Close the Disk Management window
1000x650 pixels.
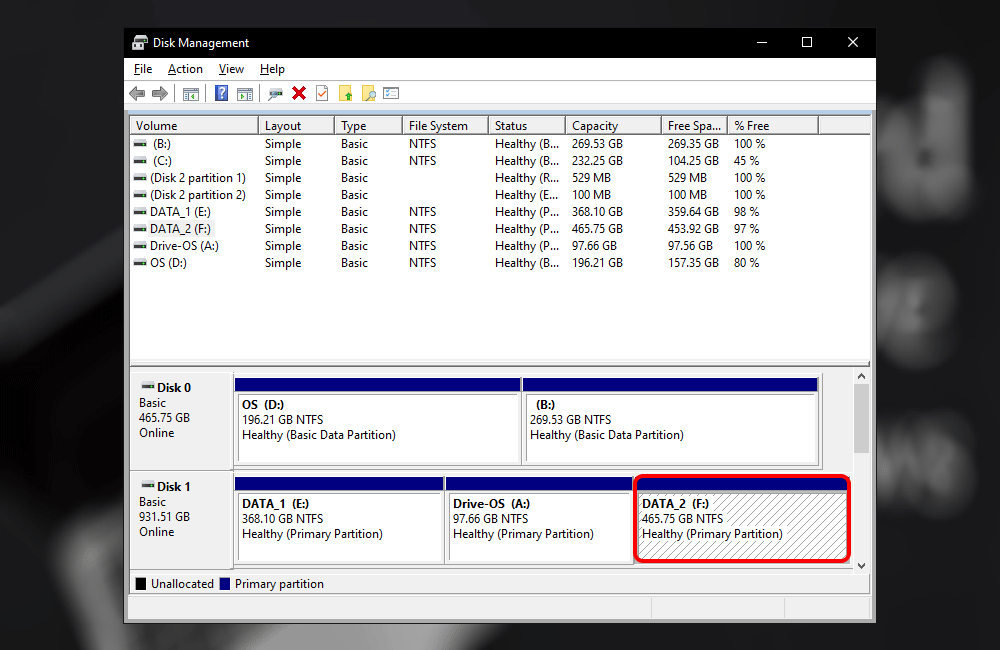pos(853,43)
